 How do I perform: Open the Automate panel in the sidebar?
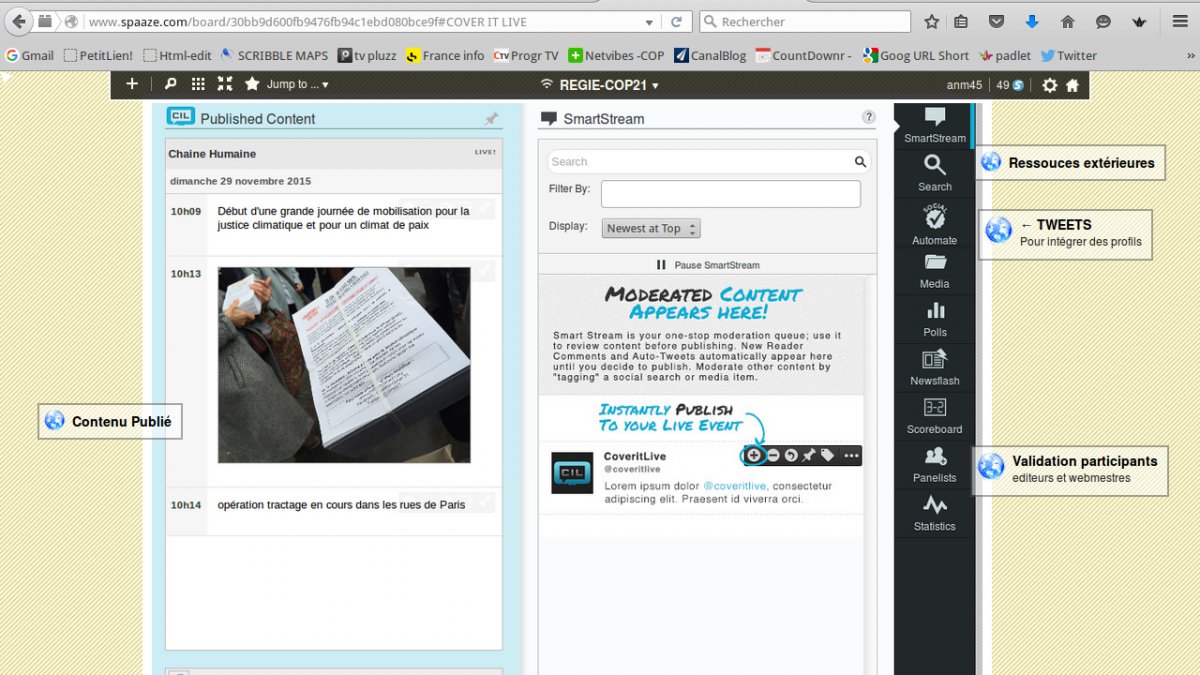point(934,224)
